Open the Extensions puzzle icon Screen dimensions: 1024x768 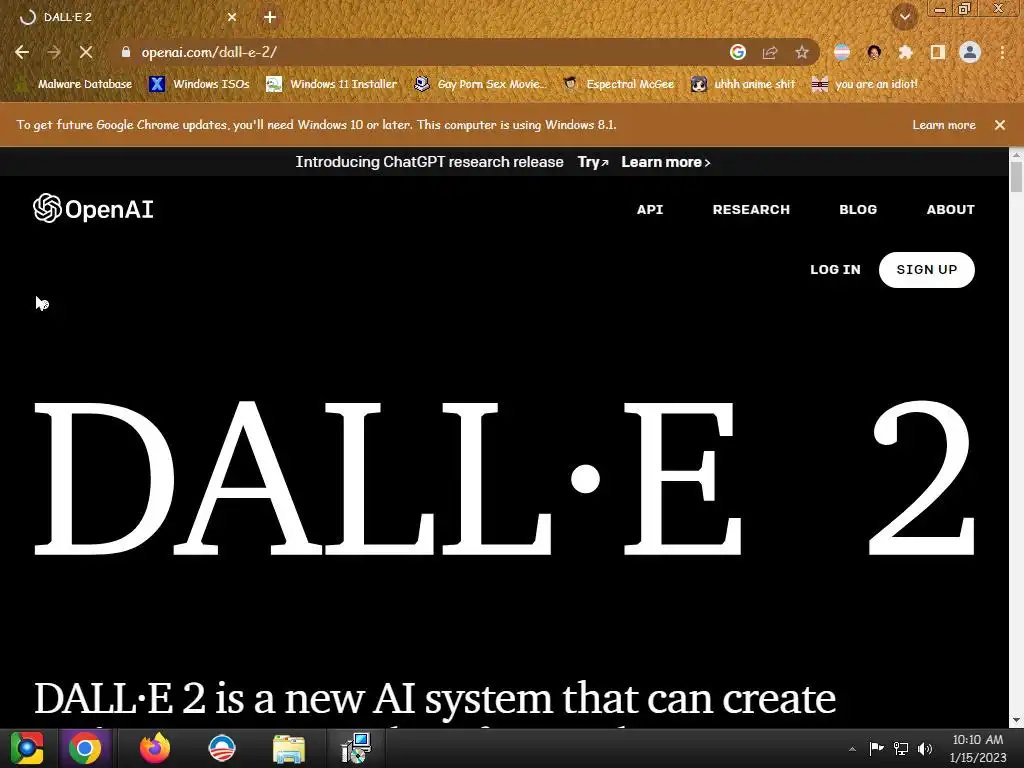tap(905, 52)
